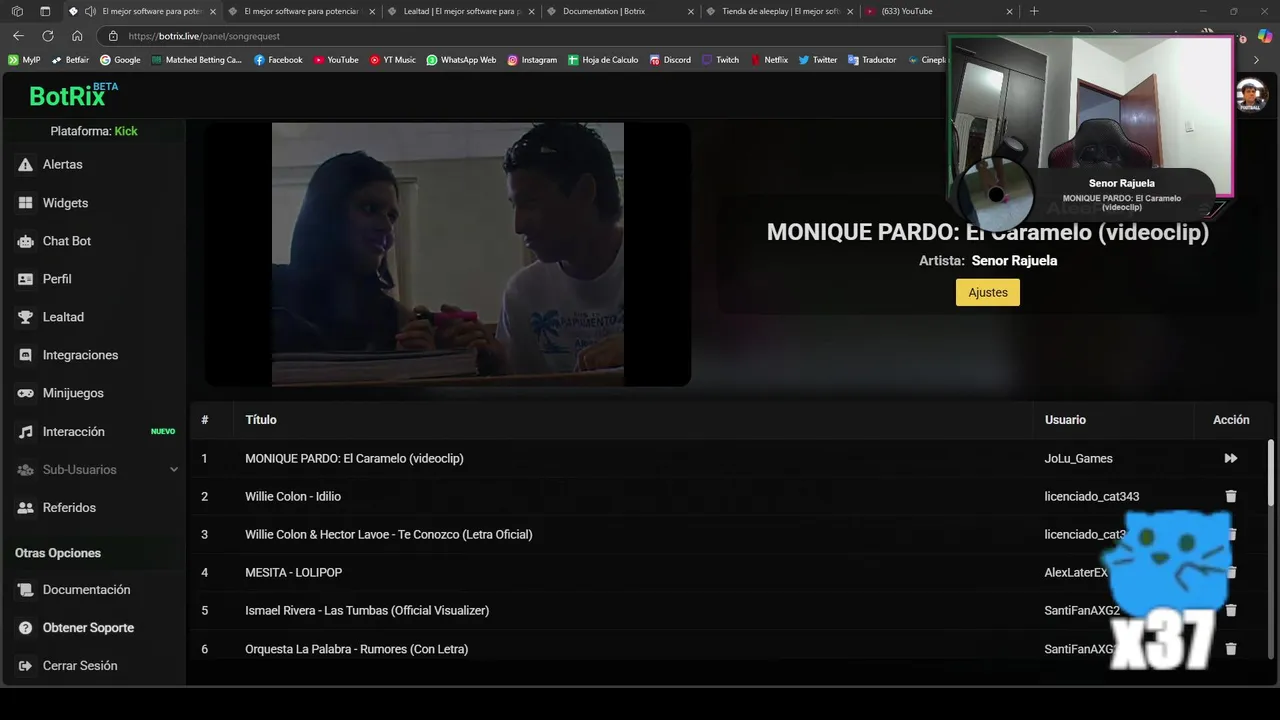Open the Twitter bookmark
This screenshot has height=720, width=1280.
[818, 60]
